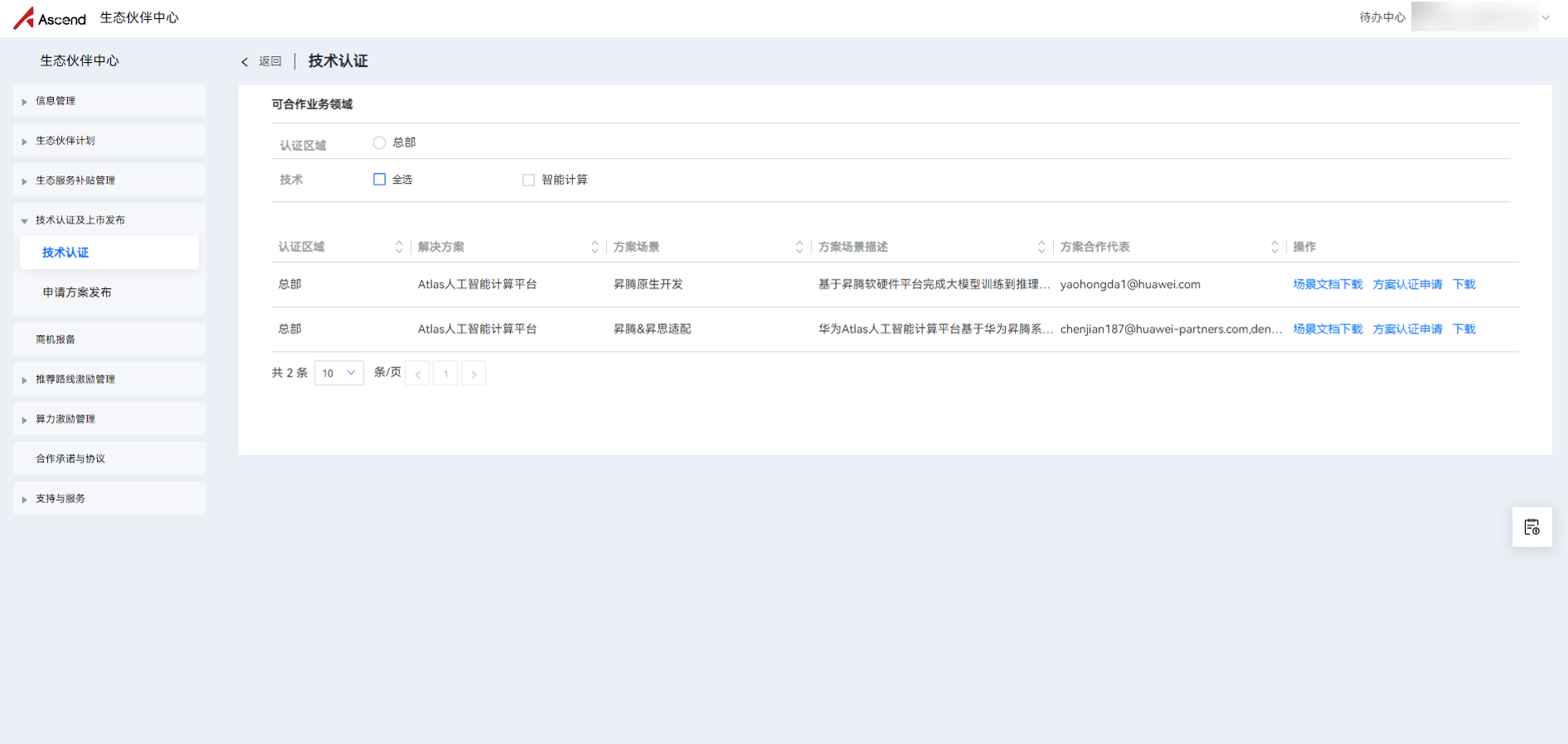This screenshot has height=744, width=1568.
Task: Click chenjian187@huawei-partners.com cell
Action: pos(1171,329)
